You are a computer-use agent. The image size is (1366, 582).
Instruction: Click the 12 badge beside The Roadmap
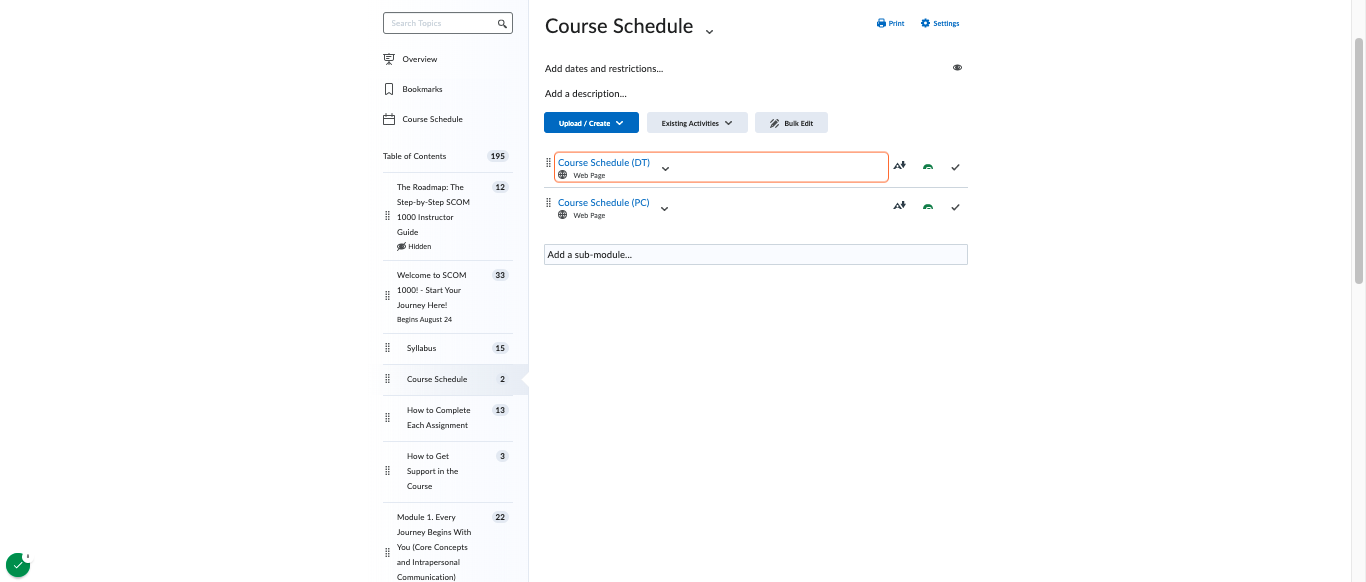click(501, 187)
